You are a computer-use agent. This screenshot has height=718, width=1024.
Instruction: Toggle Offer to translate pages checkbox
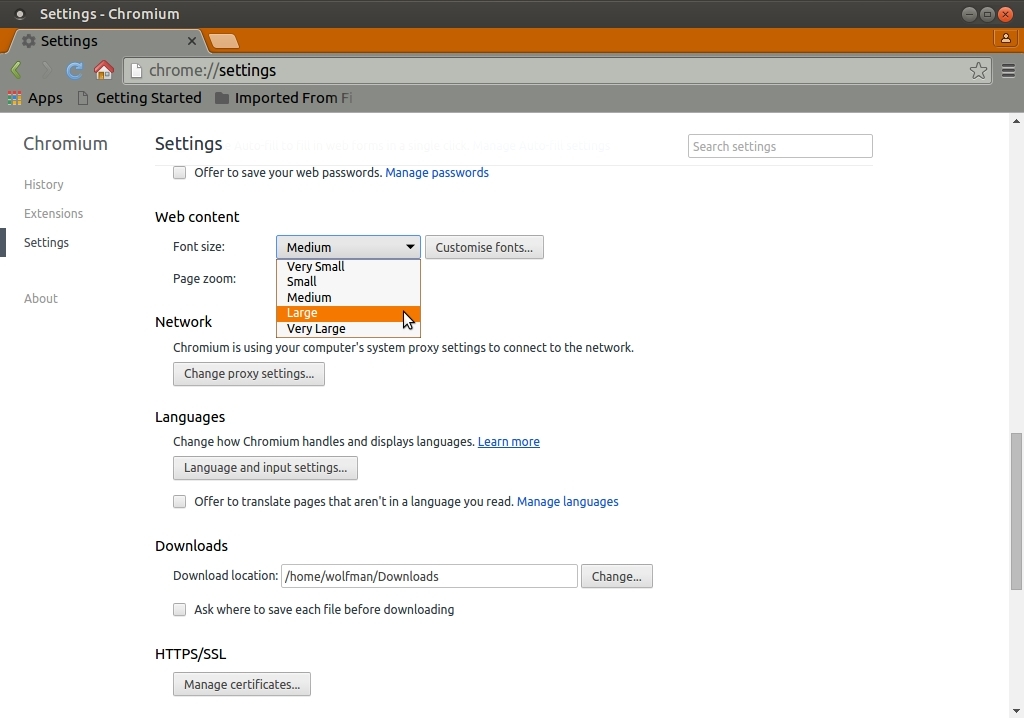point(180,502)
